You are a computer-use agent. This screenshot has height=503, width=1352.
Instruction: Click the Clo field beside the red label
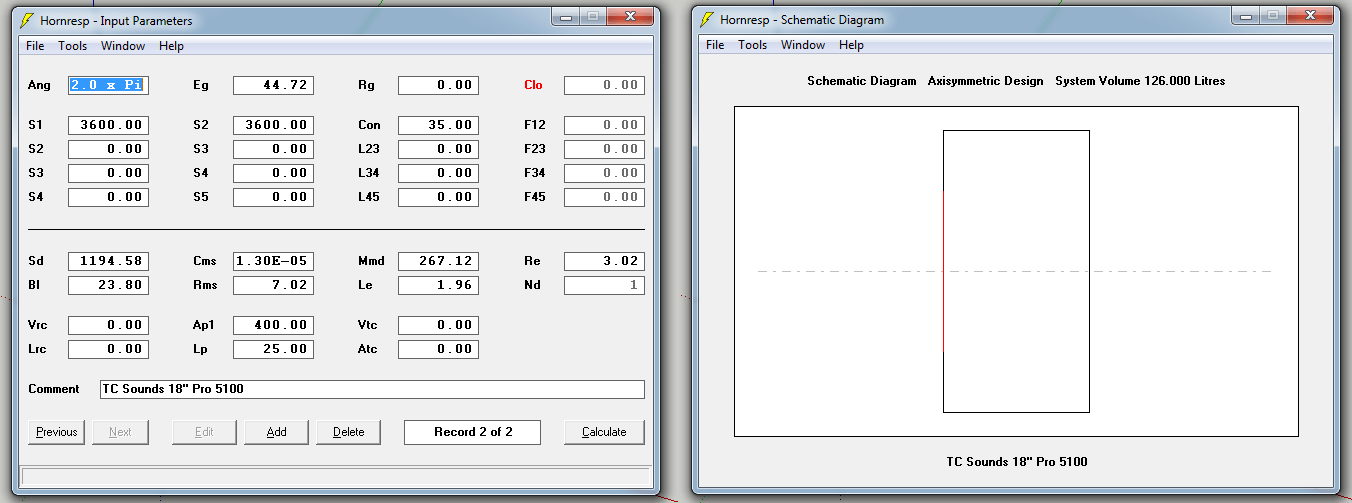604,85
